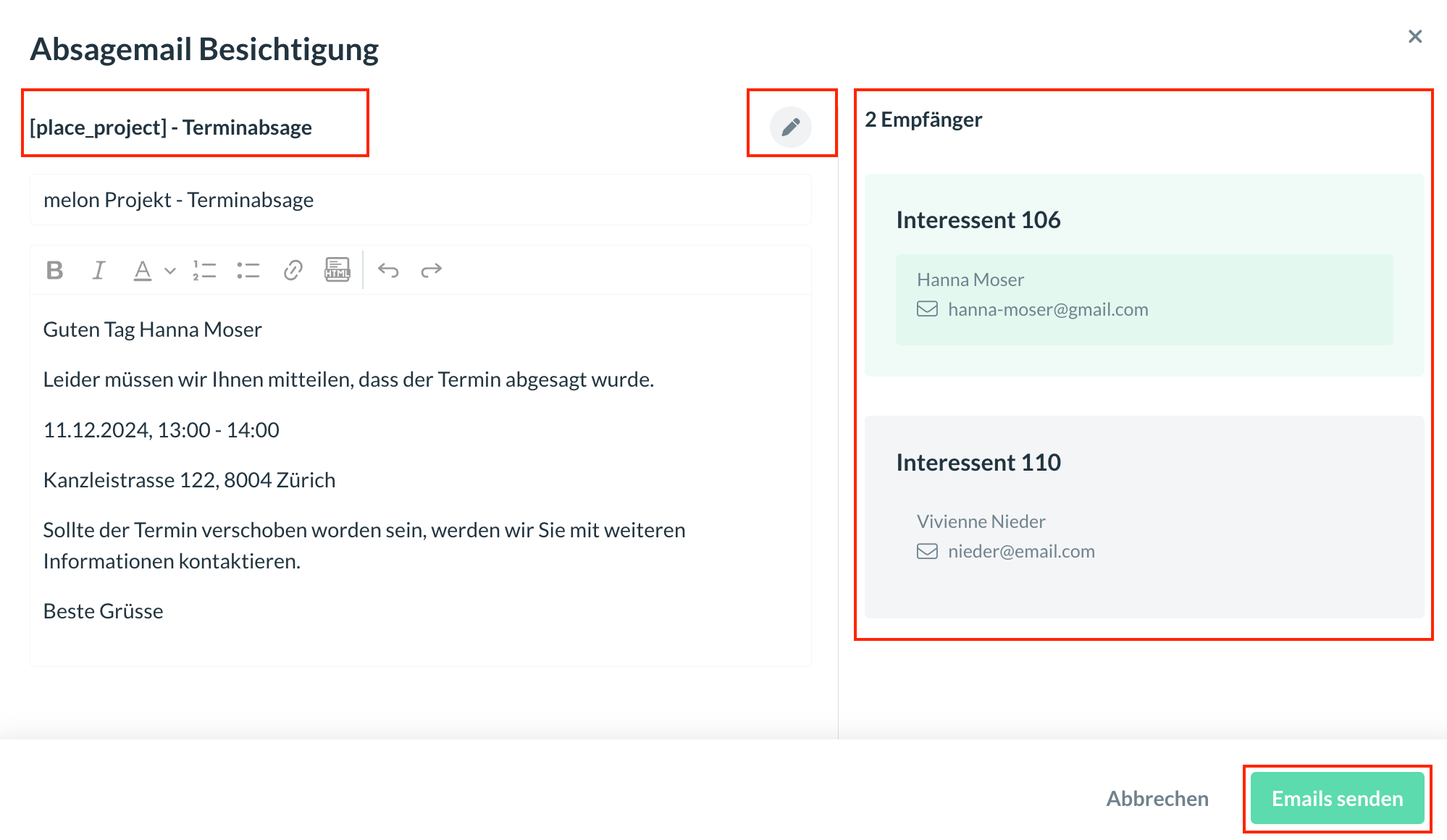Edit template with pencil icon
The image size is (1447, 840).
point(790,127)
